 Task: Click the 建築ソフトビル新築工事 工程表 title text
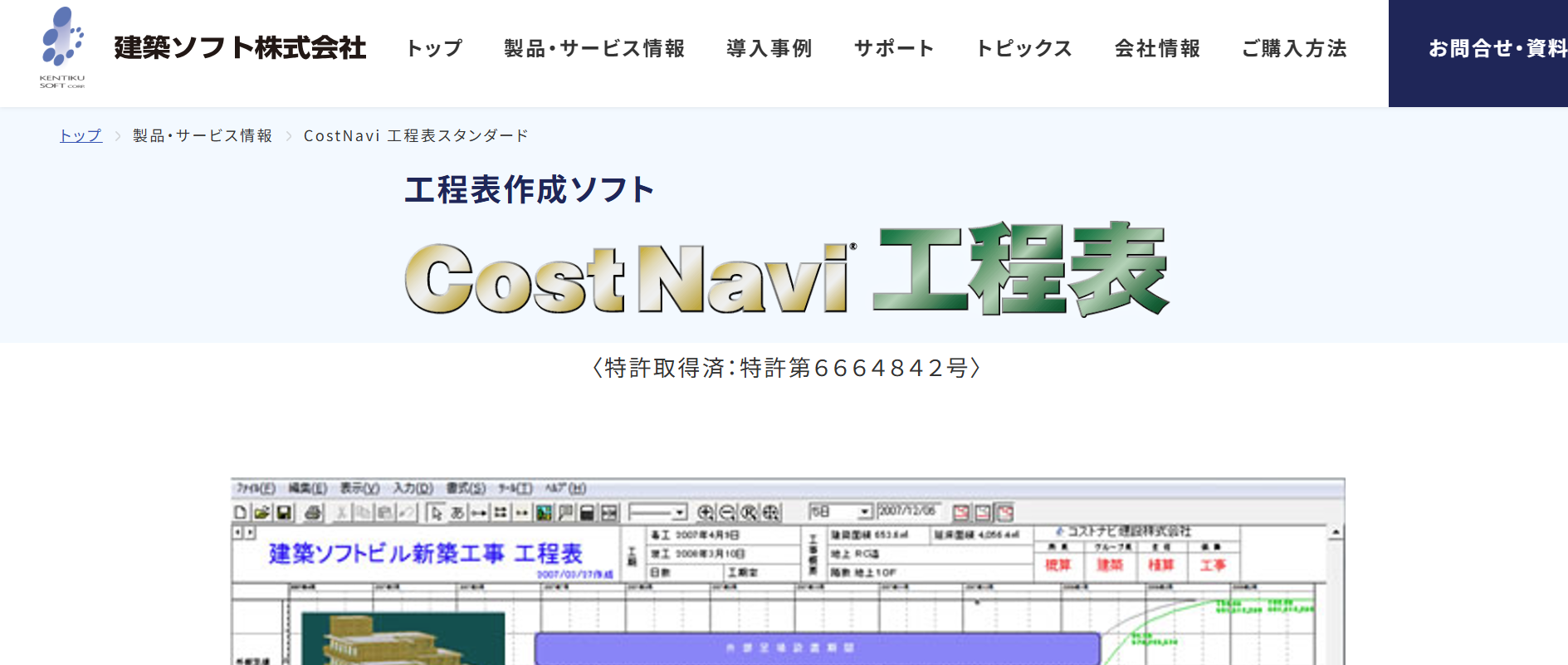coord(426,553)
